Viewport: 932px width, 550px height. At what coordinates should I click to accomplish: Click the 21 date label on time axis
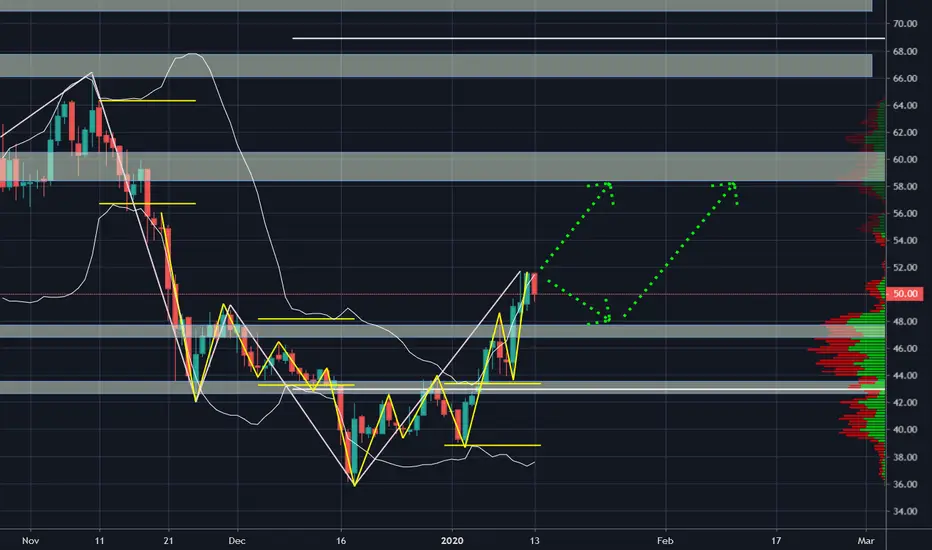pyautogui.click(x=169, y=540)
